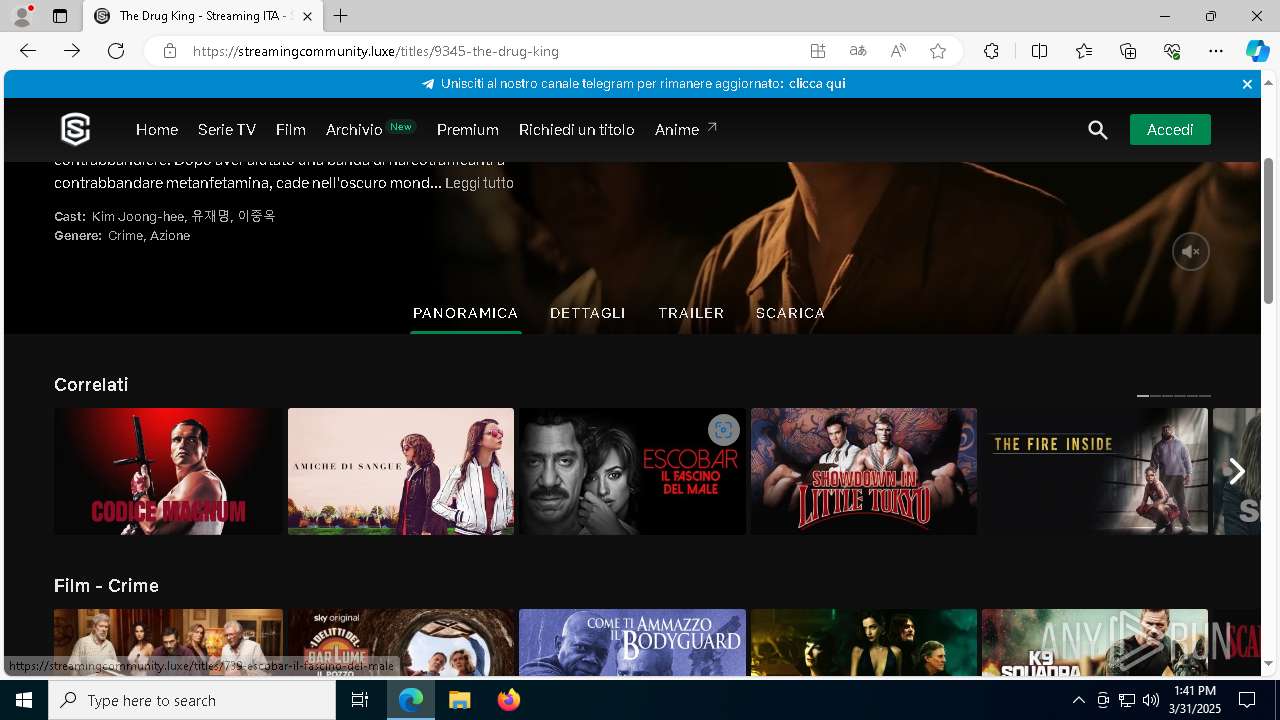Show hidden system tray icons chevron
1280x720 pixels.
click(x=1078, y=700)
